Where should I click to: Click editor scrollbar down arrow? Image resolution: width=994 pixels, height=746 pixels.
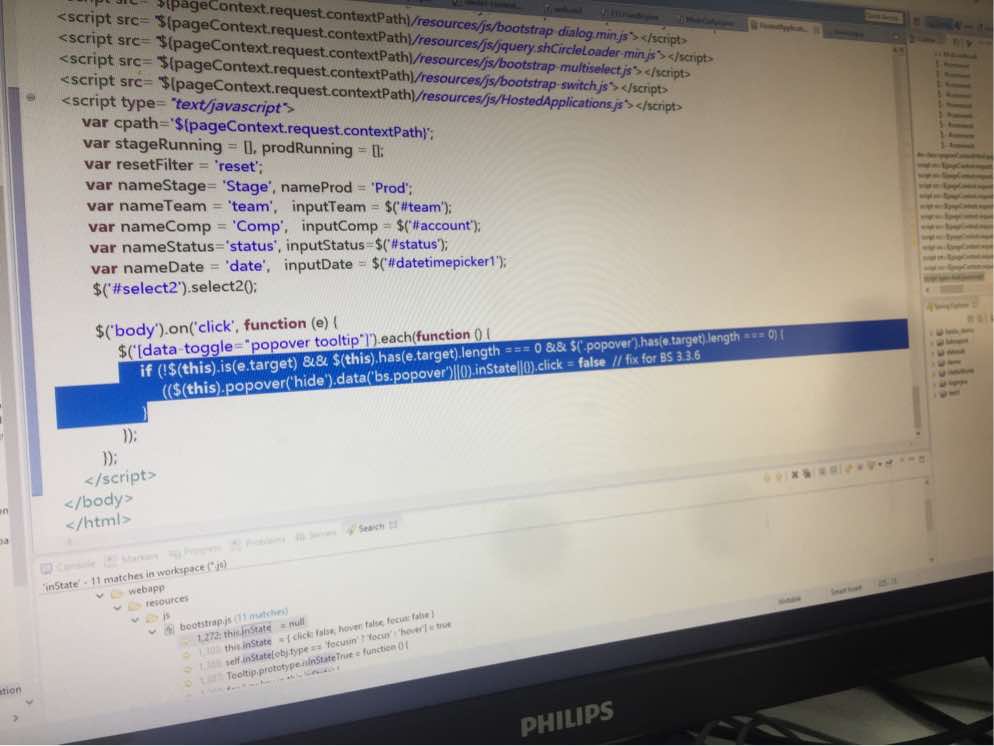point(918,434)
